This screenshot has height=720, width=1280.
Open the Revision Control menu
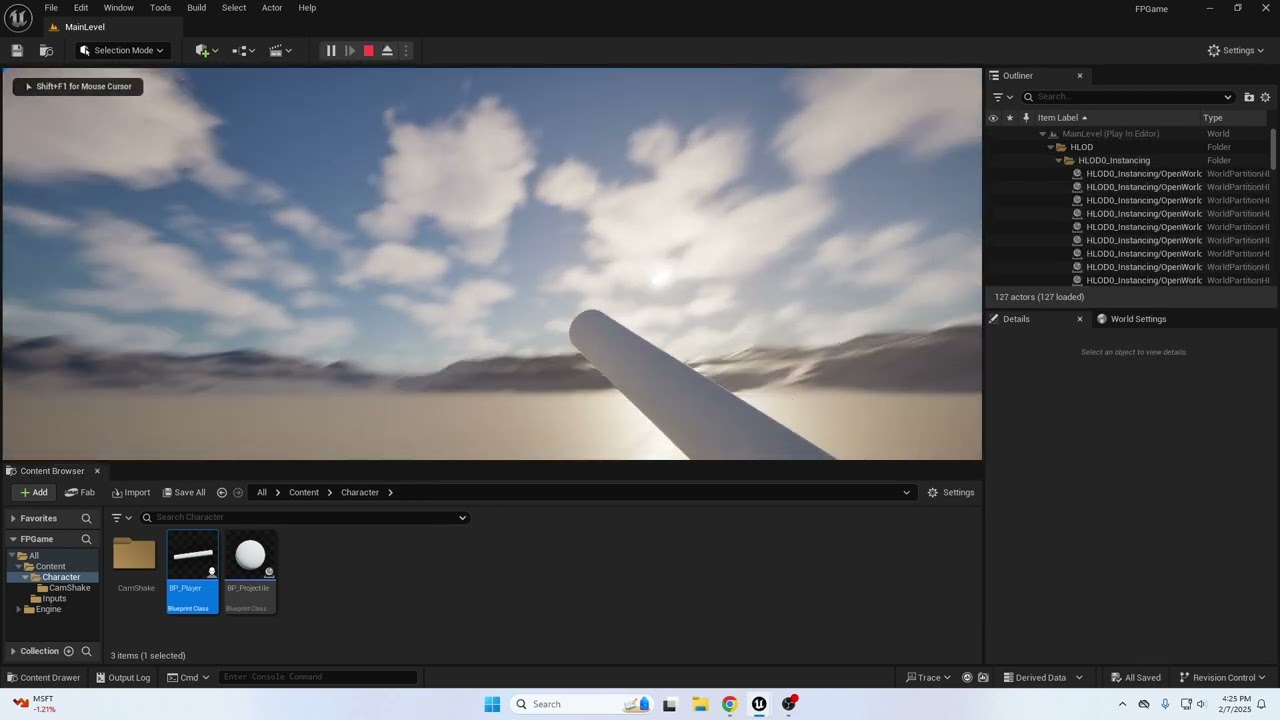(x=1222, y=678)
